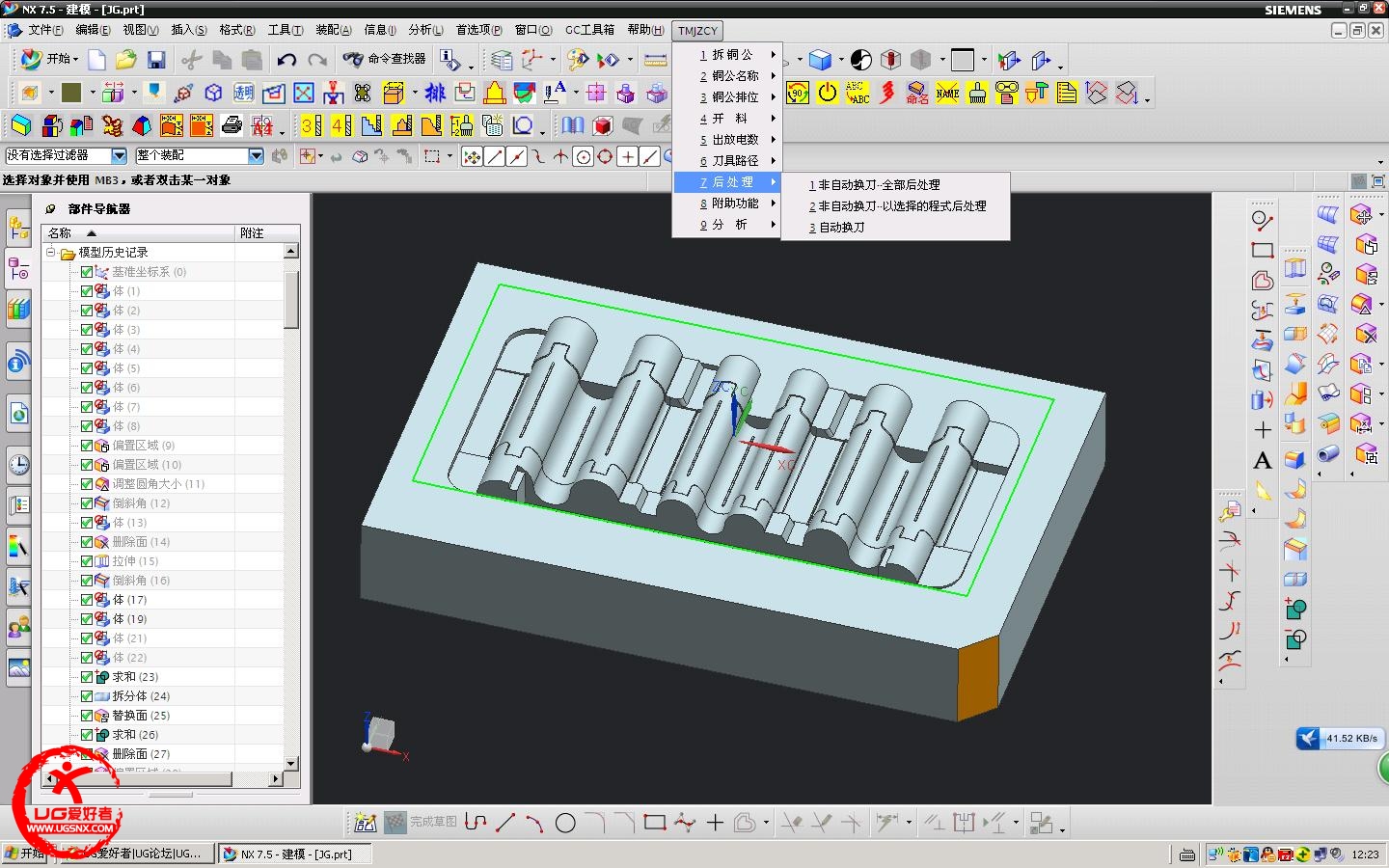Screen dimensions: 1389x868
Task: Click the New file icon
Action: [x=97, y=60]
